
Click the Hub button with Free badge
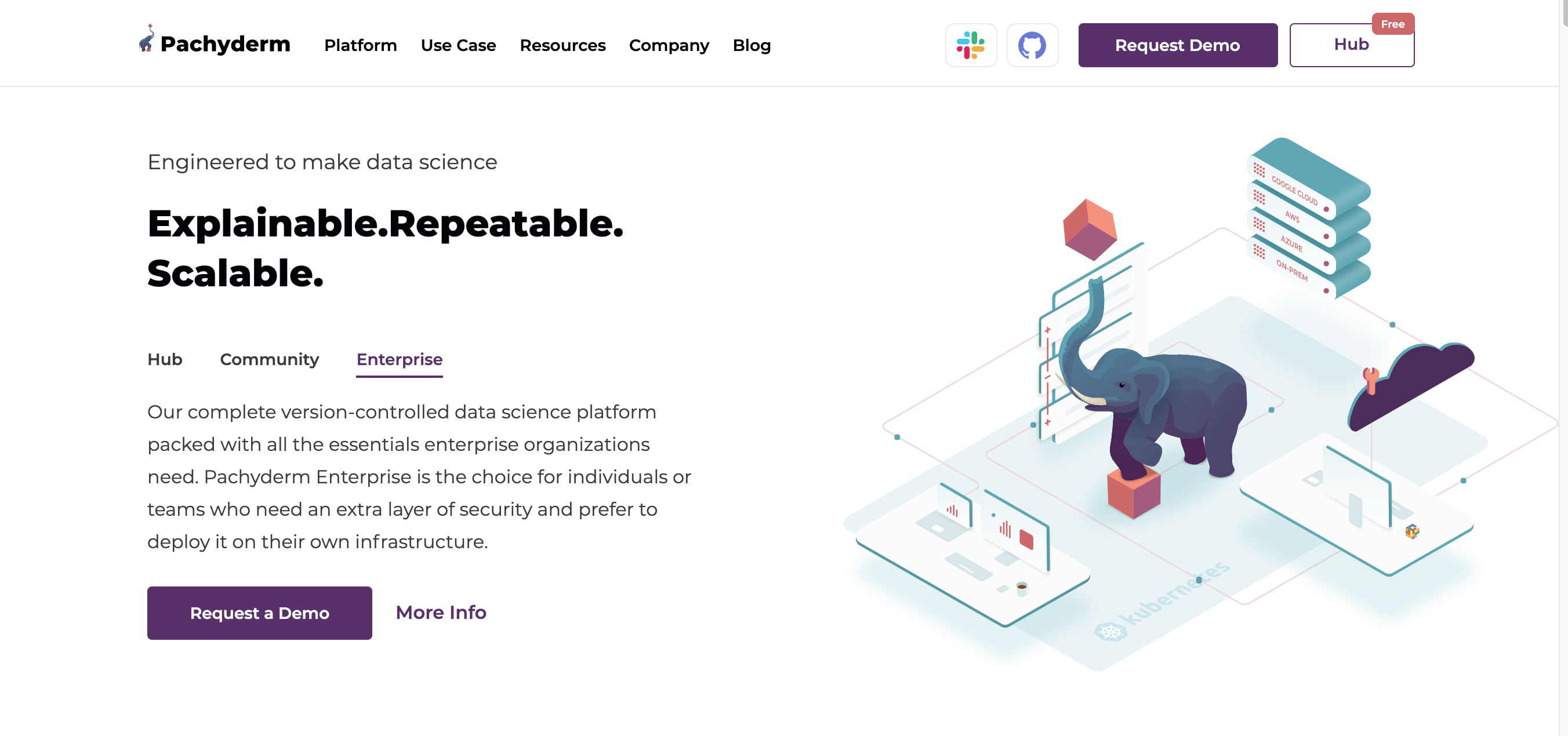point(1351,43)
